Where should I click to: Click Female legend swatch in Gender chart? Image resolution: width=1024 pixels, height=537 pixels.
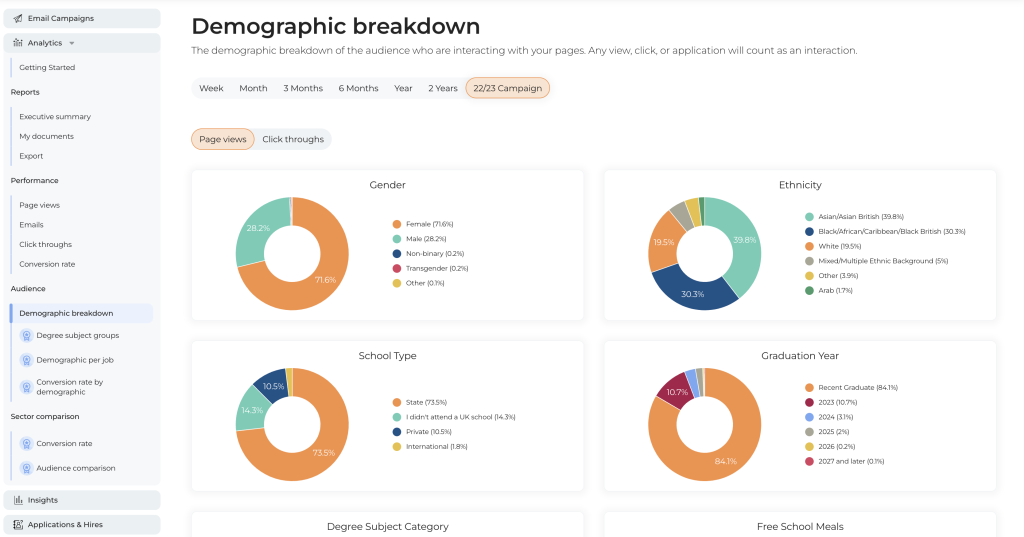pos(396,224)
